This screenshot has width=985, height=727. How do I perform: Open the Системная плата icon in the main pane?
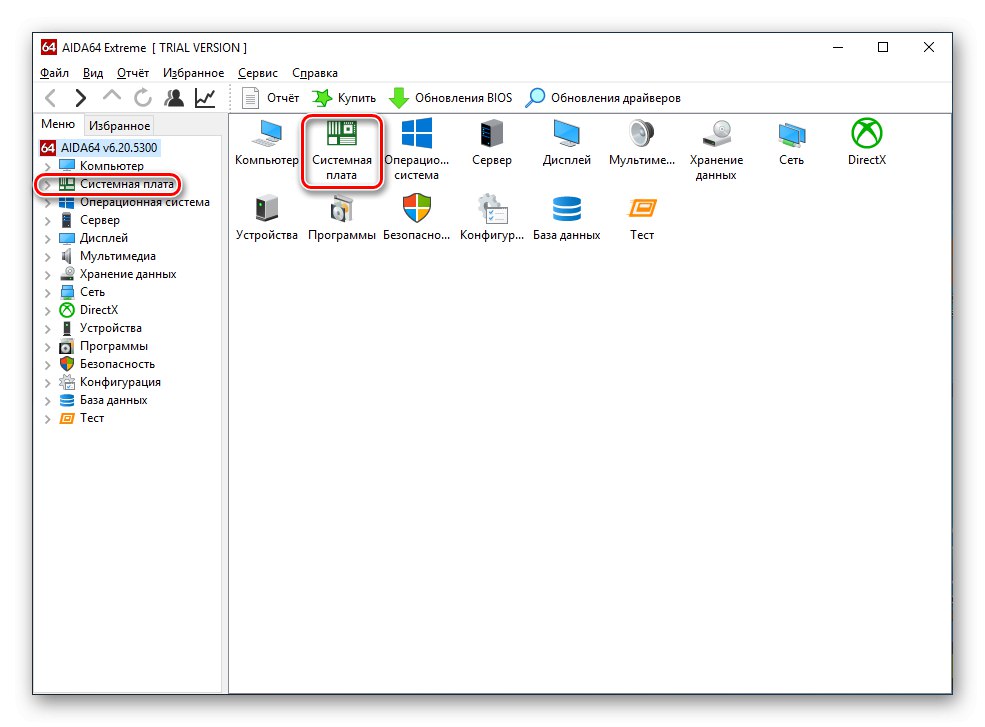pos(342,134)
